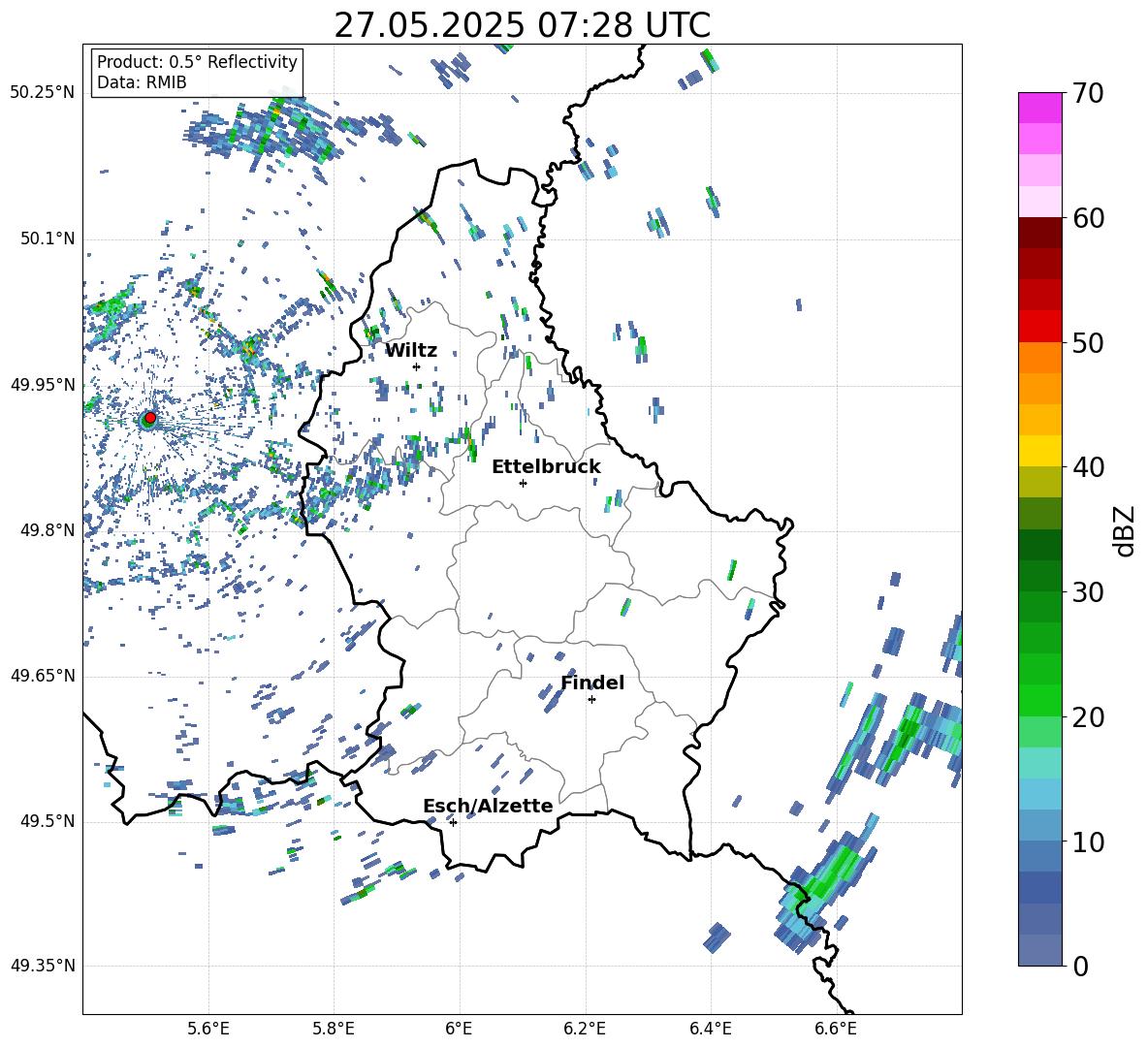Click the 30 colorbar tick label
This screenshot has width=1148, height=1048.
point(1087,592)
